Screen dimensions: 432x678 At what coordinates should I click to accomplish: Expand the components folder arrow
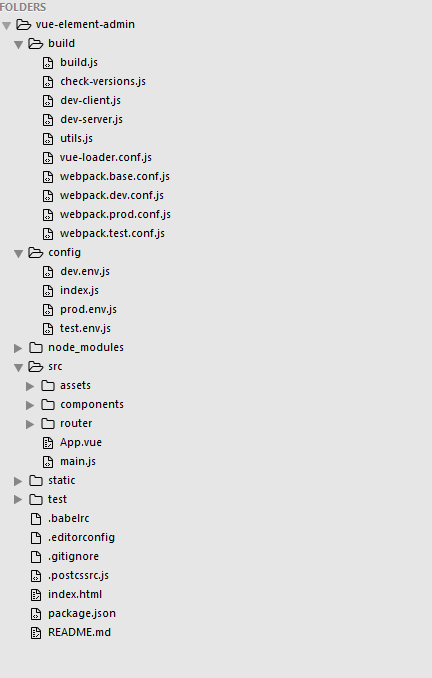[30, 405]
